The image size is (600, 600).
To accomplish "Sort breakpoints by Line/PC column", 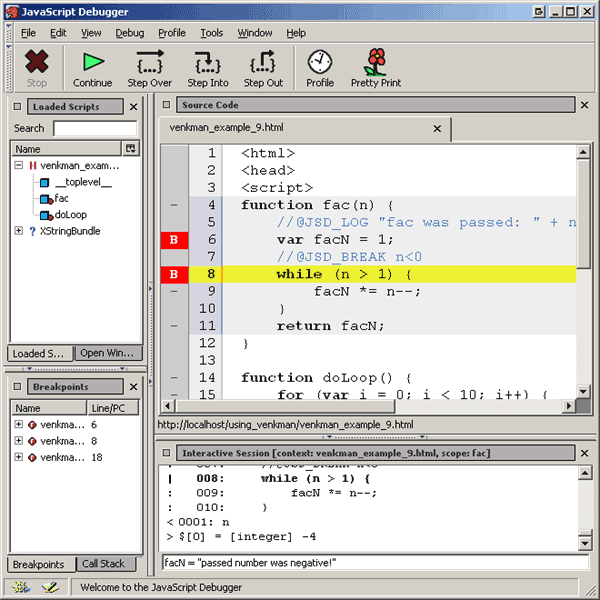I will point(112,408).
